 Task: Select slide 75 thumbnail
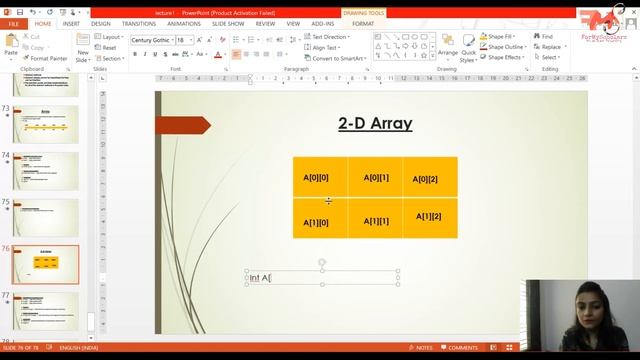point(45,218)
